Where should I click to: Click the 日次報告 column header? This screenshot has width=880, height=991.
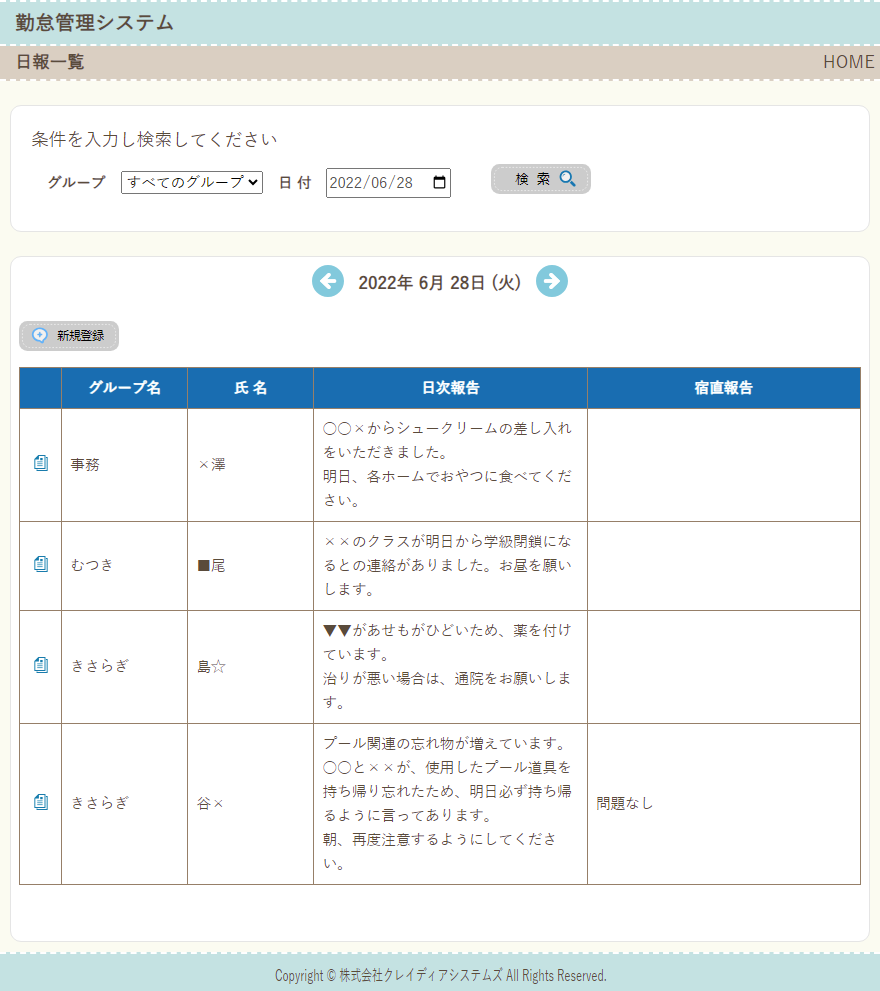point(450,388)
